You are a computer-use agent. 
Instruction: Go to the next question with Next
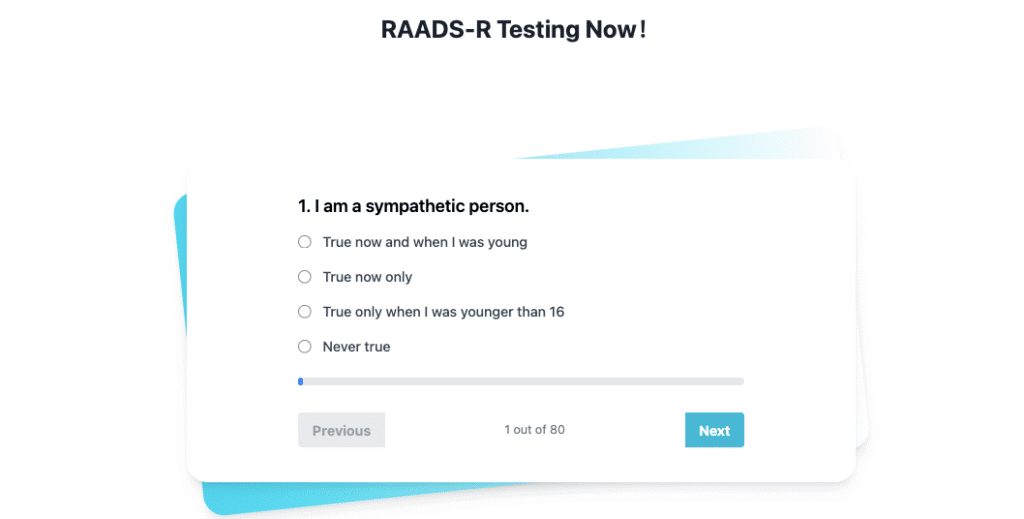click(x=714, y=430)
